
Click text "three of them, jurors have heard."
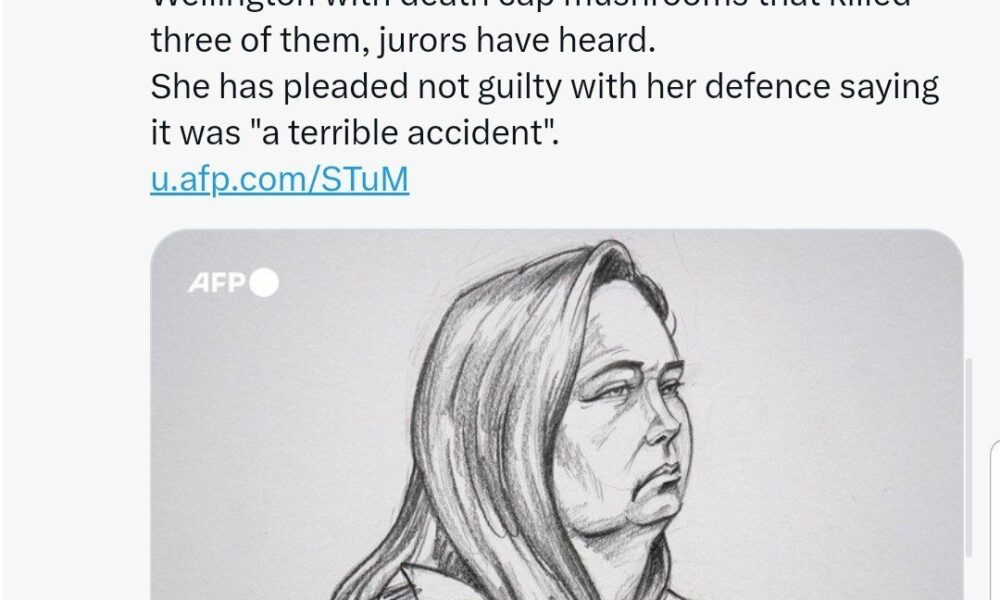402,41
